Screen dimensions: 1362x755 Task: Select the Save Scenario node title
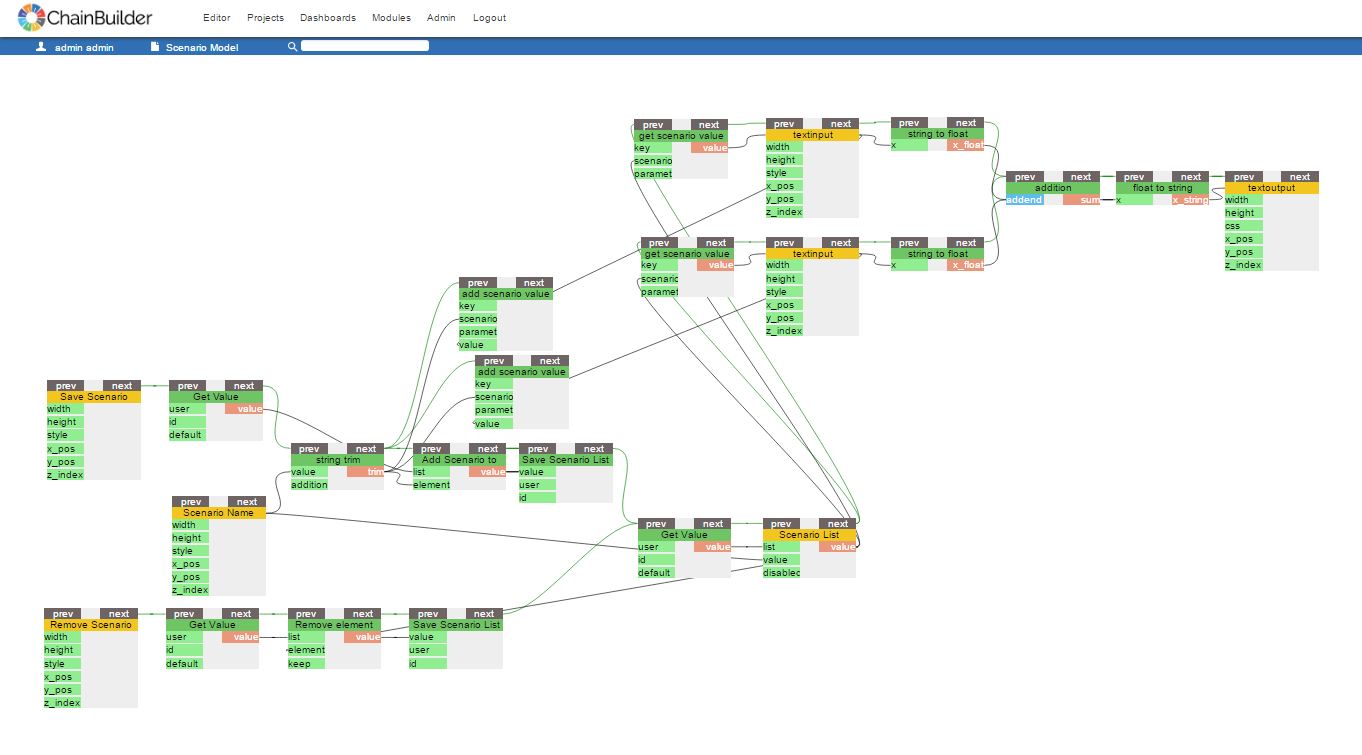click(94, 397)
